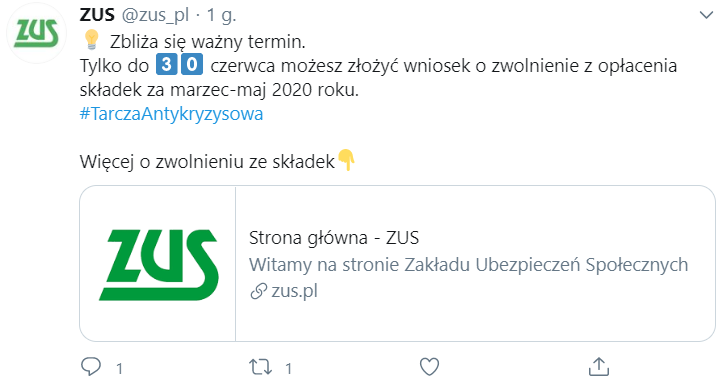
Task: Click the 'Witamy na stronie Zakładu' card description
Action: (x=469, y=265)
